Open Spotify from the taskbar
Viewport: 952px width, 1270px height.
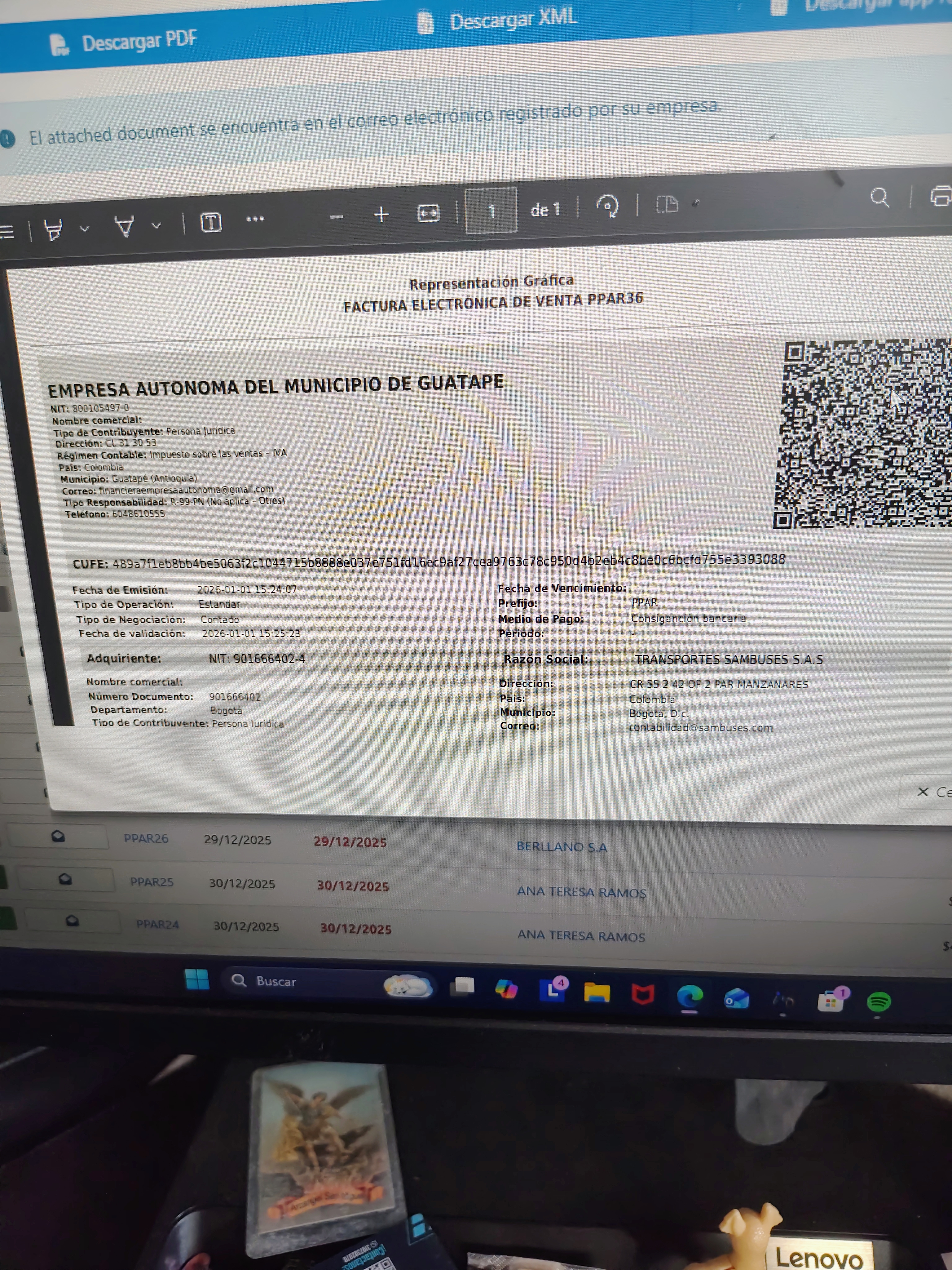(878, 1002)
